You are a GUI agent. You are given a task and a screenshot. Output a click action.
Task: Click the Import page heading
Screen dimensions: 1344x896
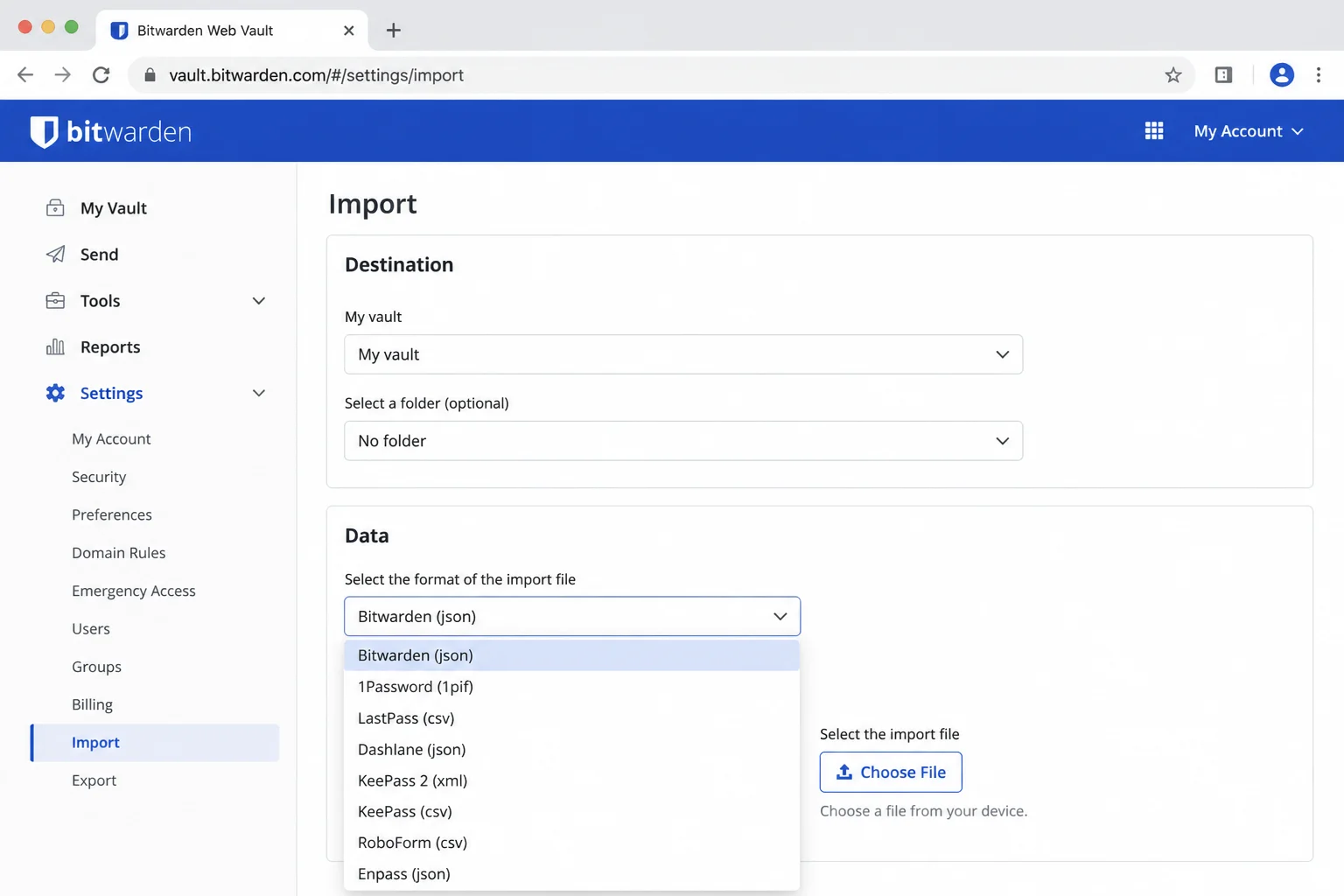pyautogui.click(x=373, y=204)
